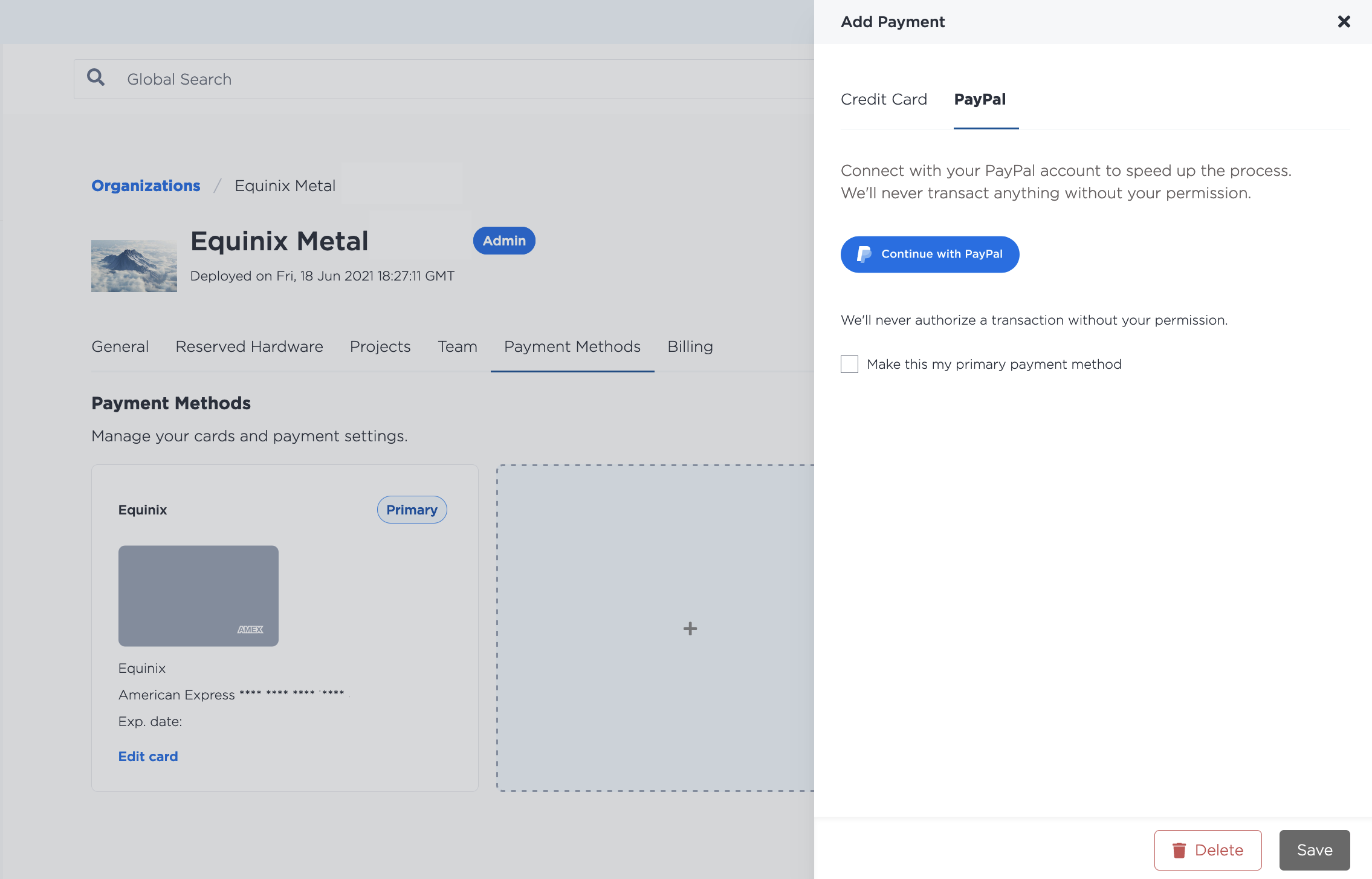Click 'We'll never authorize a transaction' notice
The width and height of the screenshot is (1372, 879).
1034,320
